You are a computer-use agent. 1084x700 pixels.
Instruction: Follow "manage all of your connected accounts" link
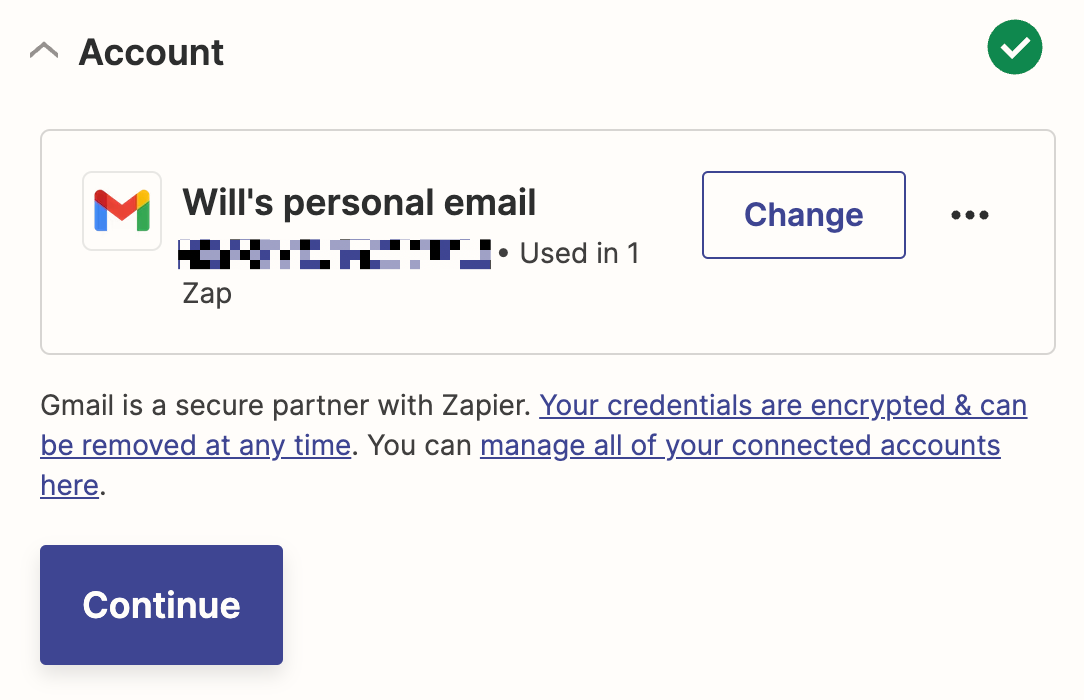click(740, 445)
